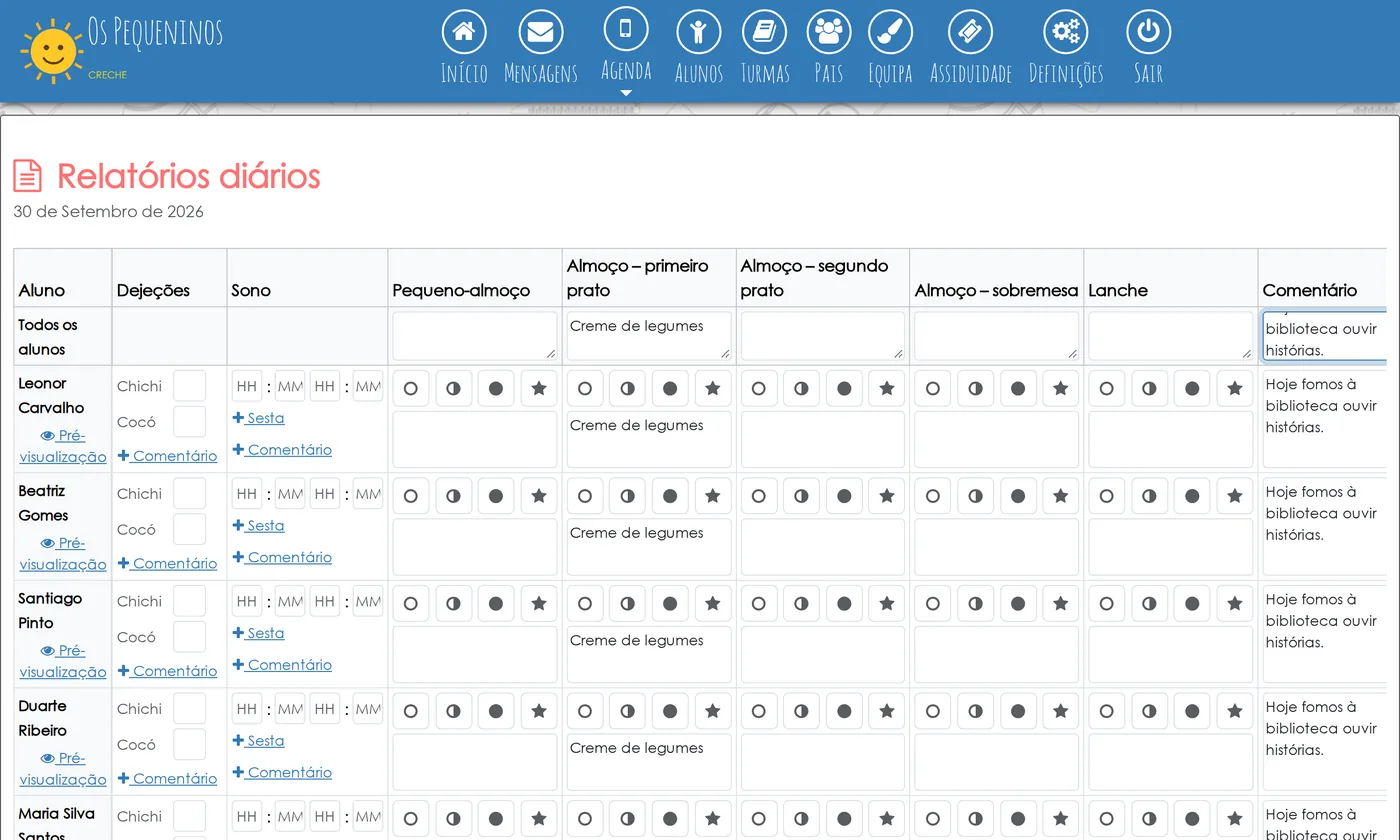Click Todos os alunos Pequeno-almoço text area
Viewport: 1400px width, 840px height.
coord(475,336)
